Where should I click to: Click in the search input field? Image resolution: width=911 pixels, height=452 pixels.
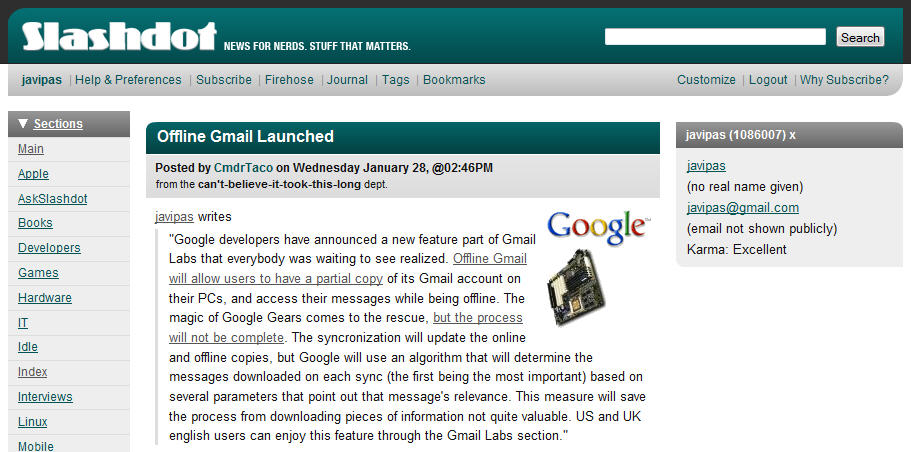tap(715, 37)
